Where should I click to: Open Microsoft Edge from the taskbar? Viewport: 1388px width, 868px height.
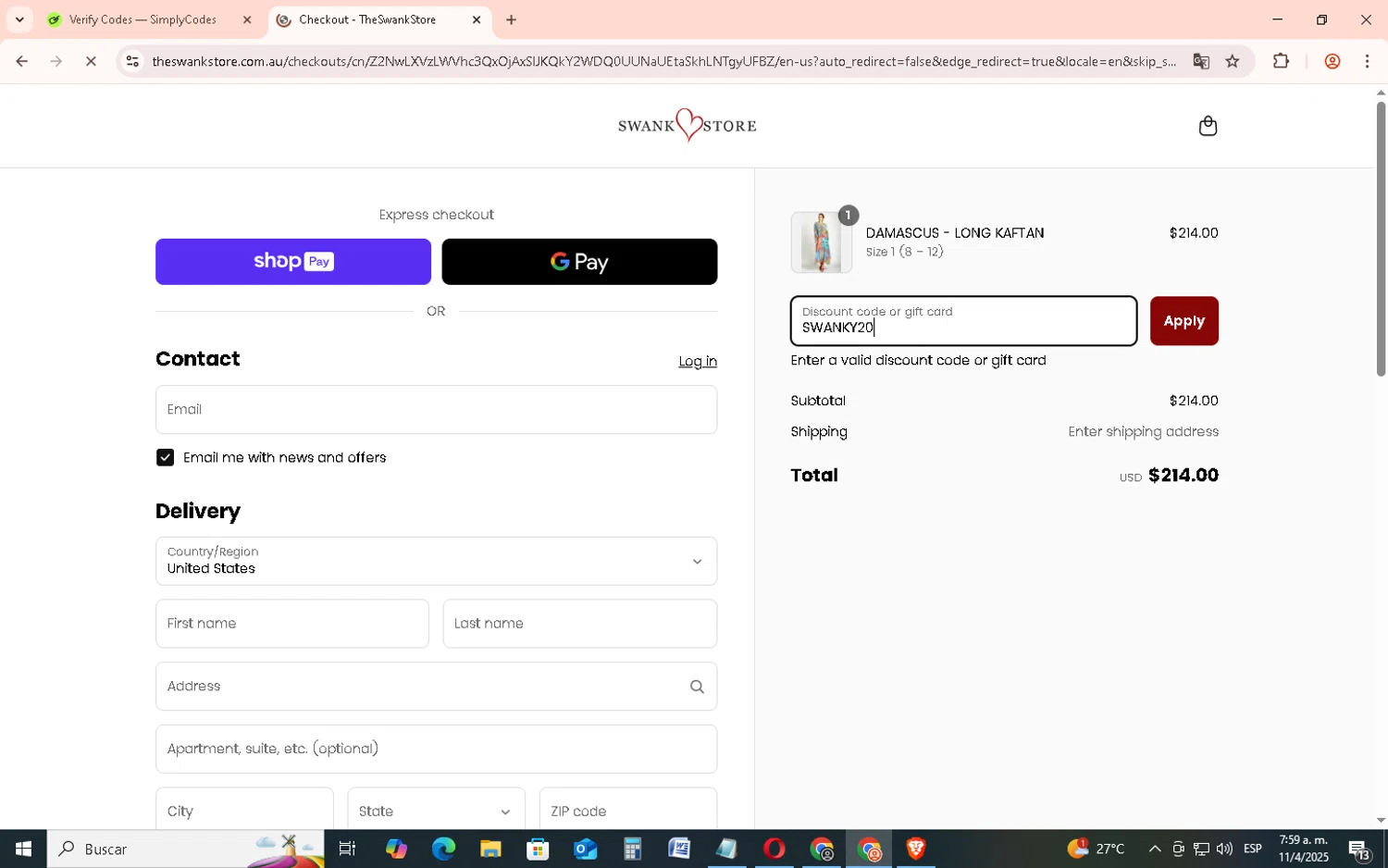tap(443, 849)
